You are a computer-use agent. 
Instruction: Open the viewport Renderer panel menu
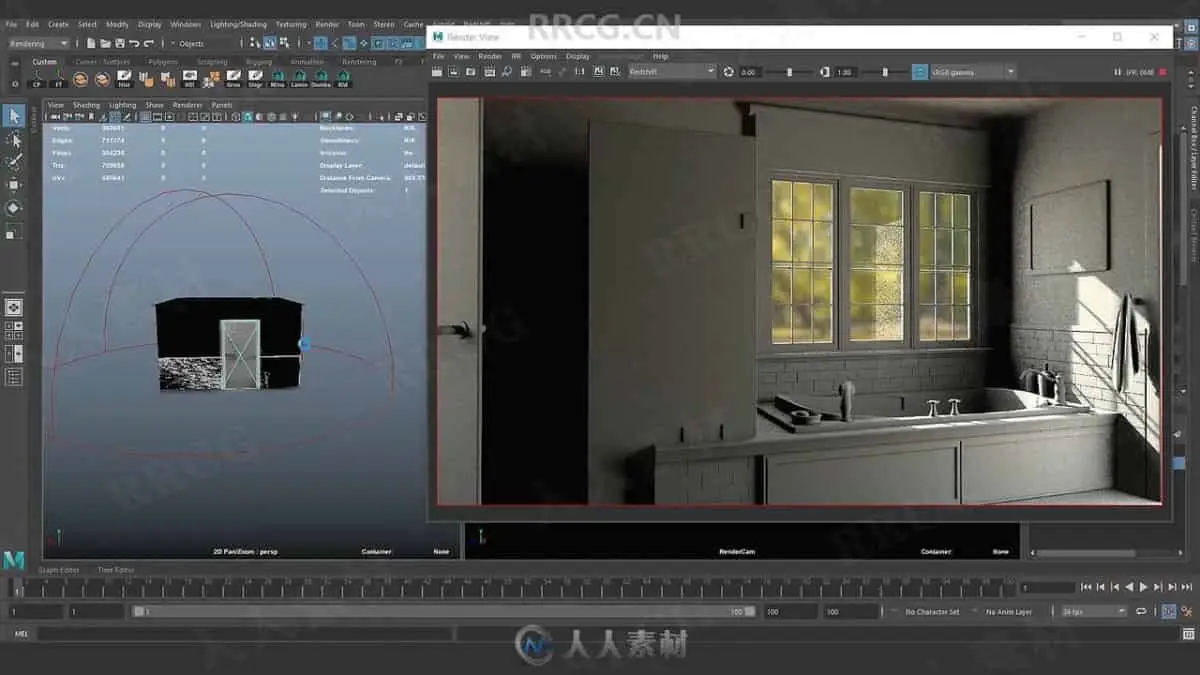point(187,104)
